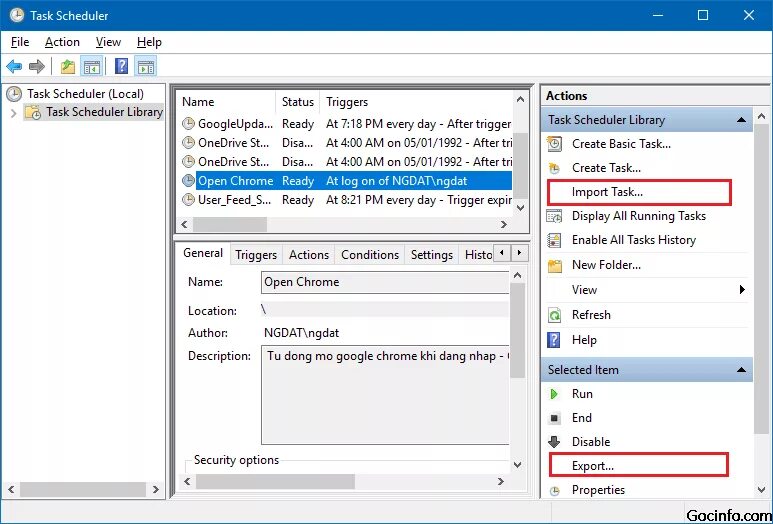Click the Help icon in Actions pane
Screen dimensions: 773x524
[x=554, y=340]
